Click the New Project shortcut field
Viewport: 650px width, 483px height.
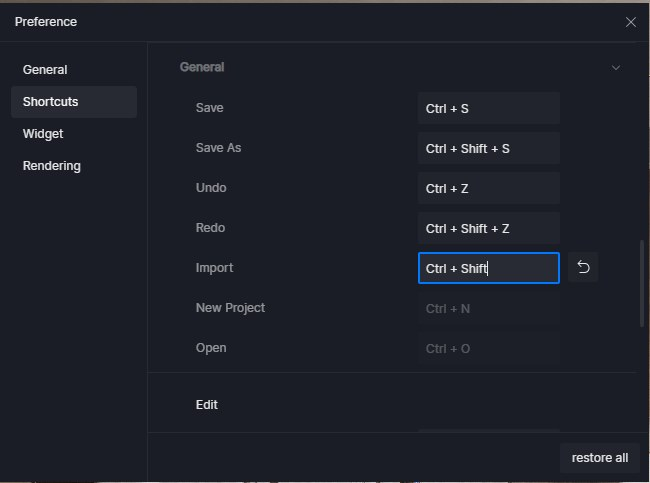[x=489, y=308]
